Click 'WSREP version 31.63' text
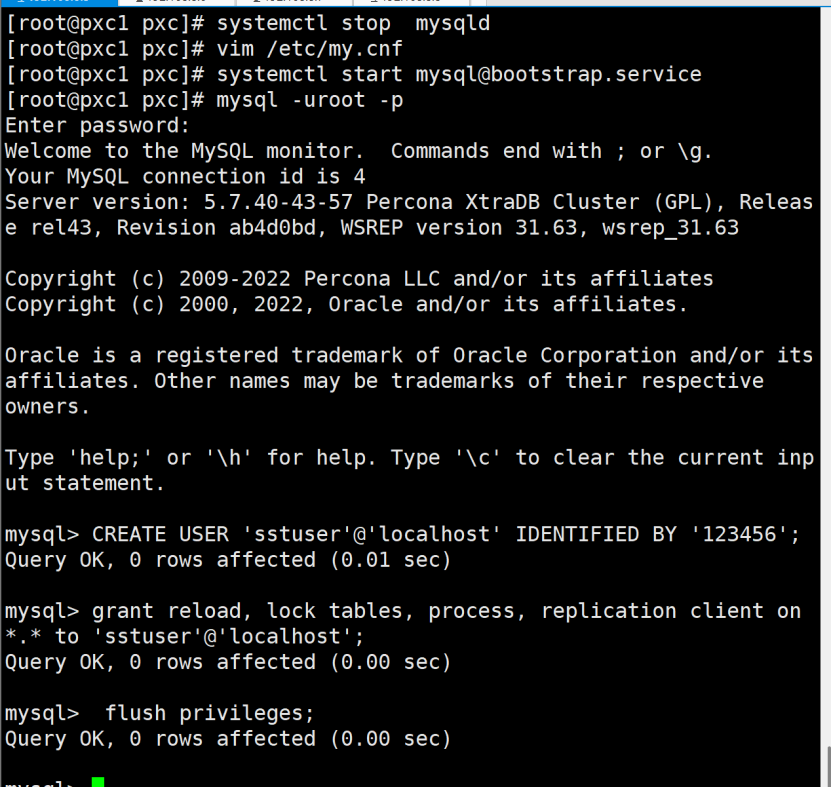 pos(459,228)
